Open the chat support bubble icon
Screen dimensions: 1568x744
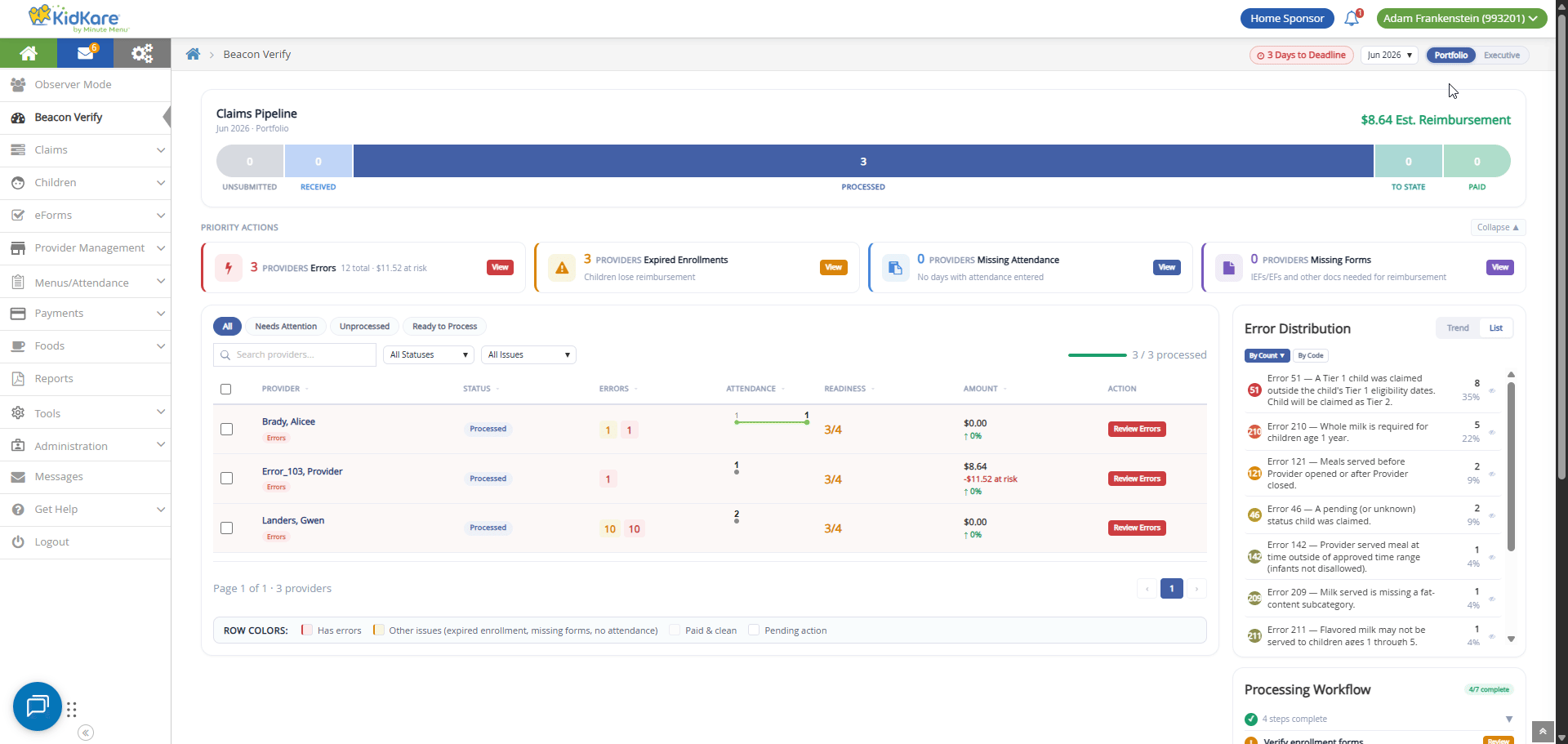pos(38,706)
